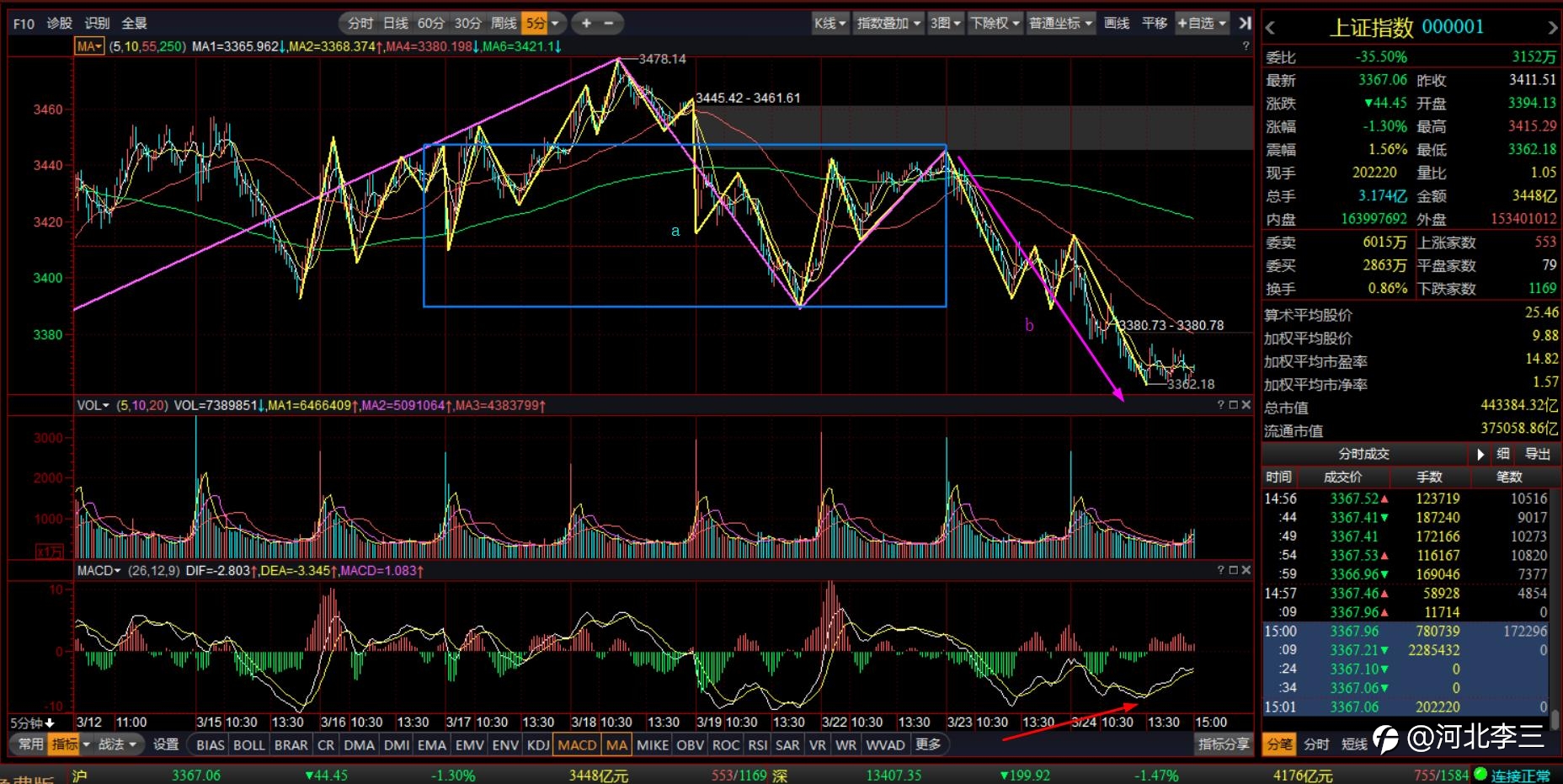Click the 指标分享 button
Viewport: 1563px width, 784px height.
[x=1224, y=744]
